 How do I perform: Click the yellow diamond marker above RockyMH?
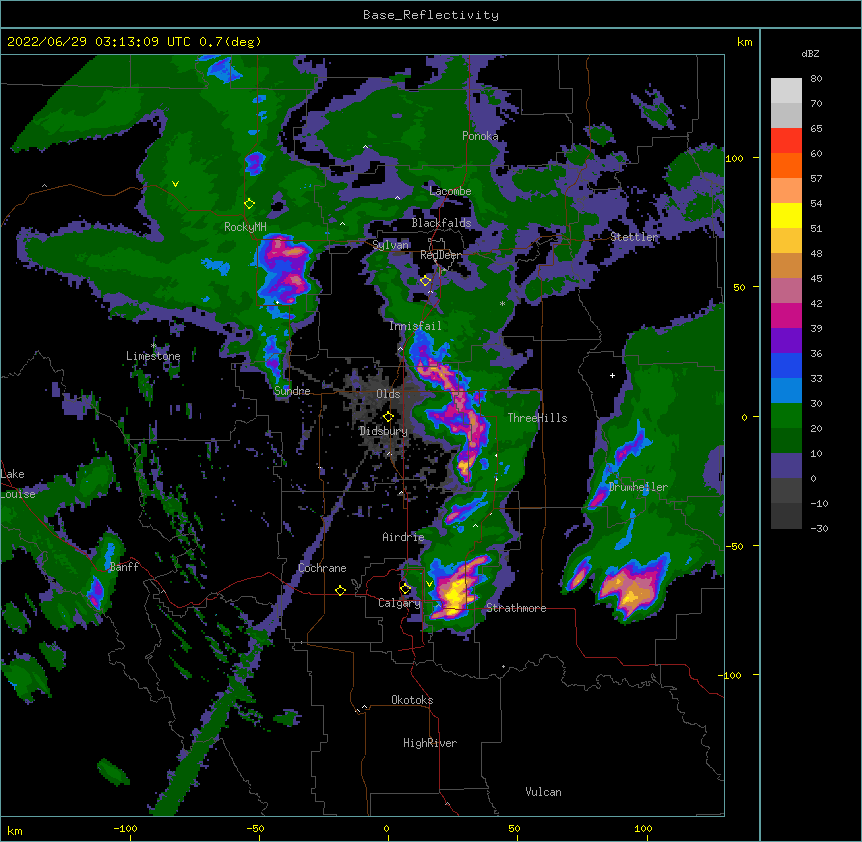coord(249,204)
